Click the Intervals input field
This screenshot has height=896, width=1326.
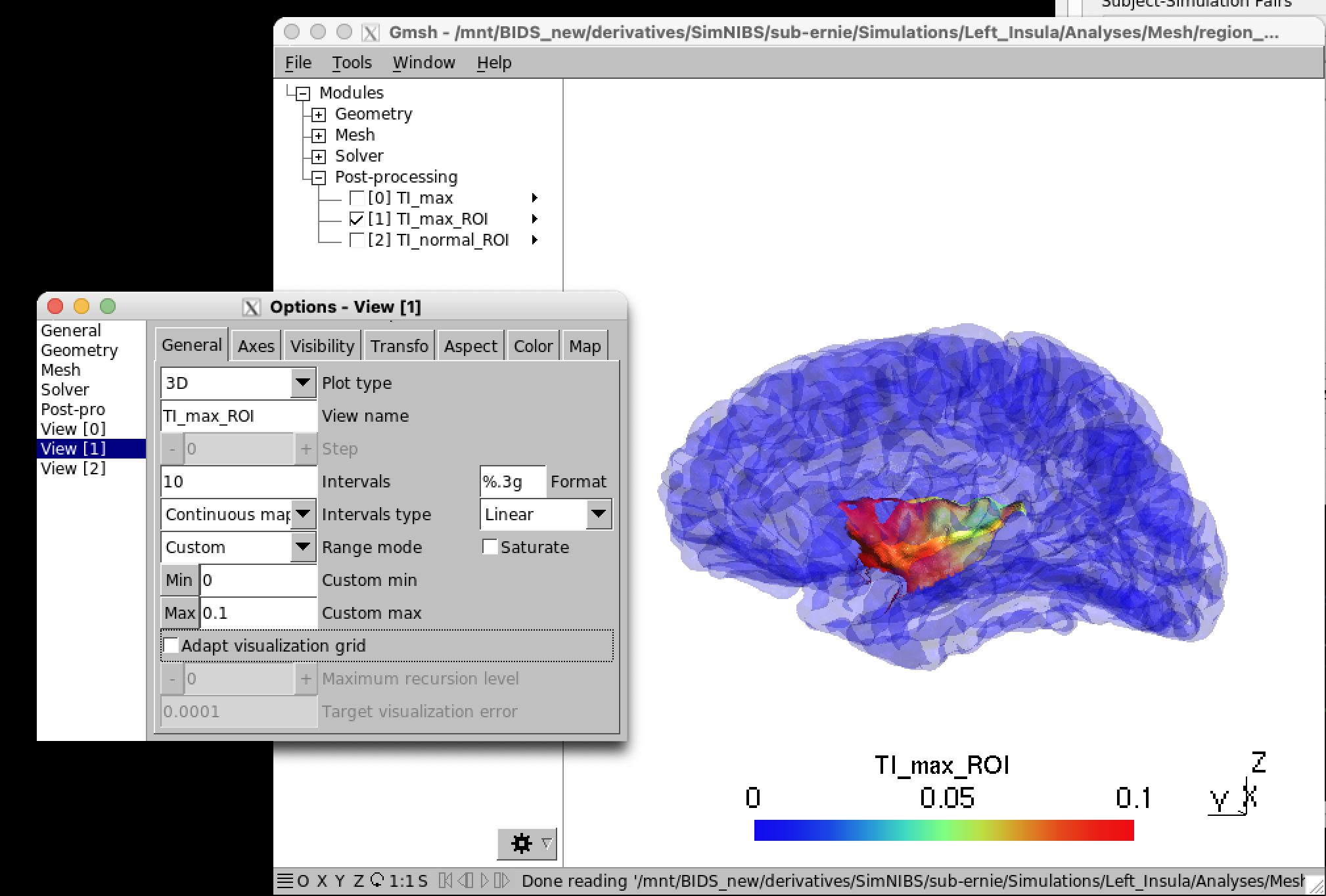point(238,482)
